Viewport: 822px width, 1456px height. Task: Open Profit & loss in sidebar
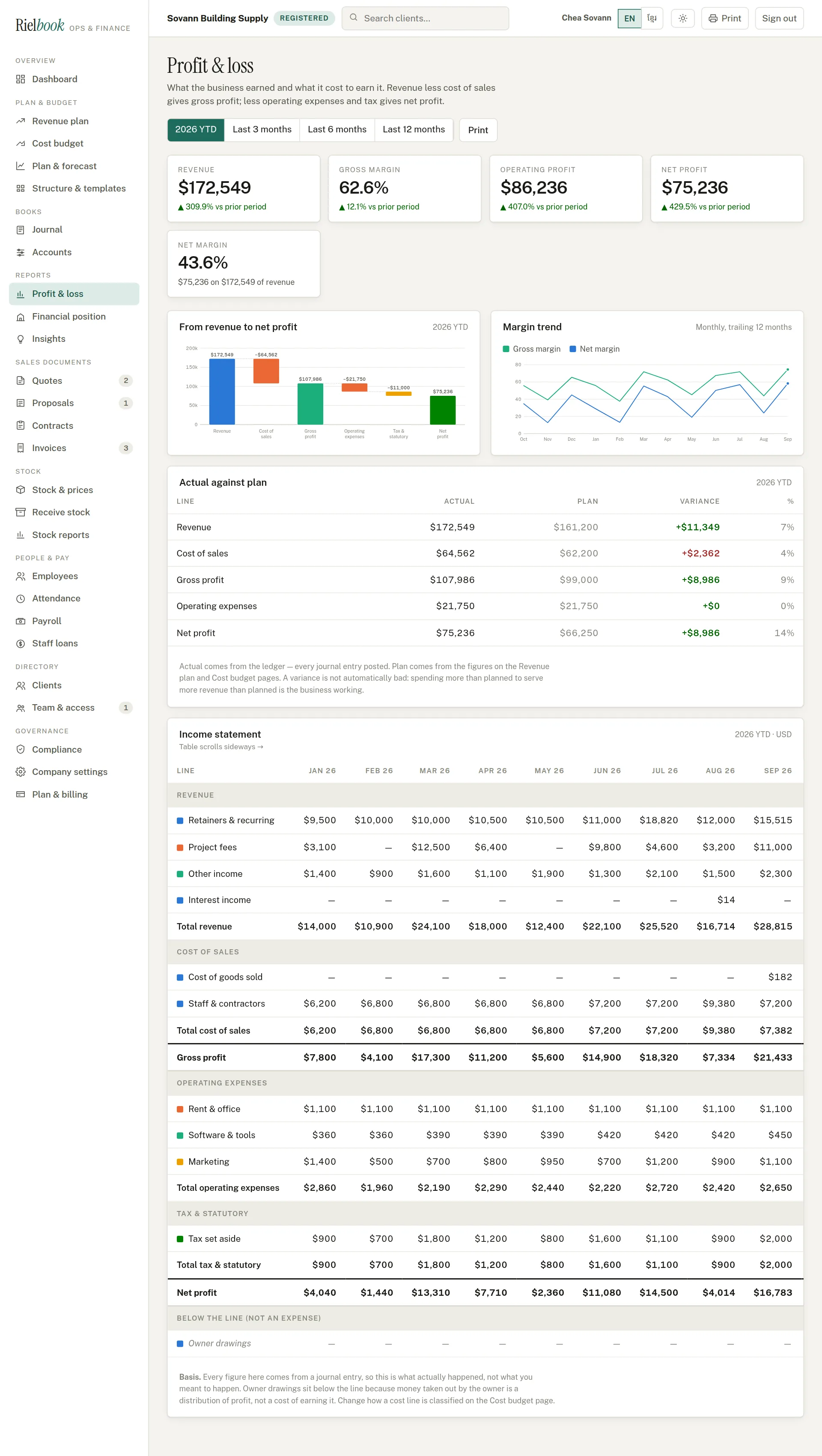tap(74, 294)
